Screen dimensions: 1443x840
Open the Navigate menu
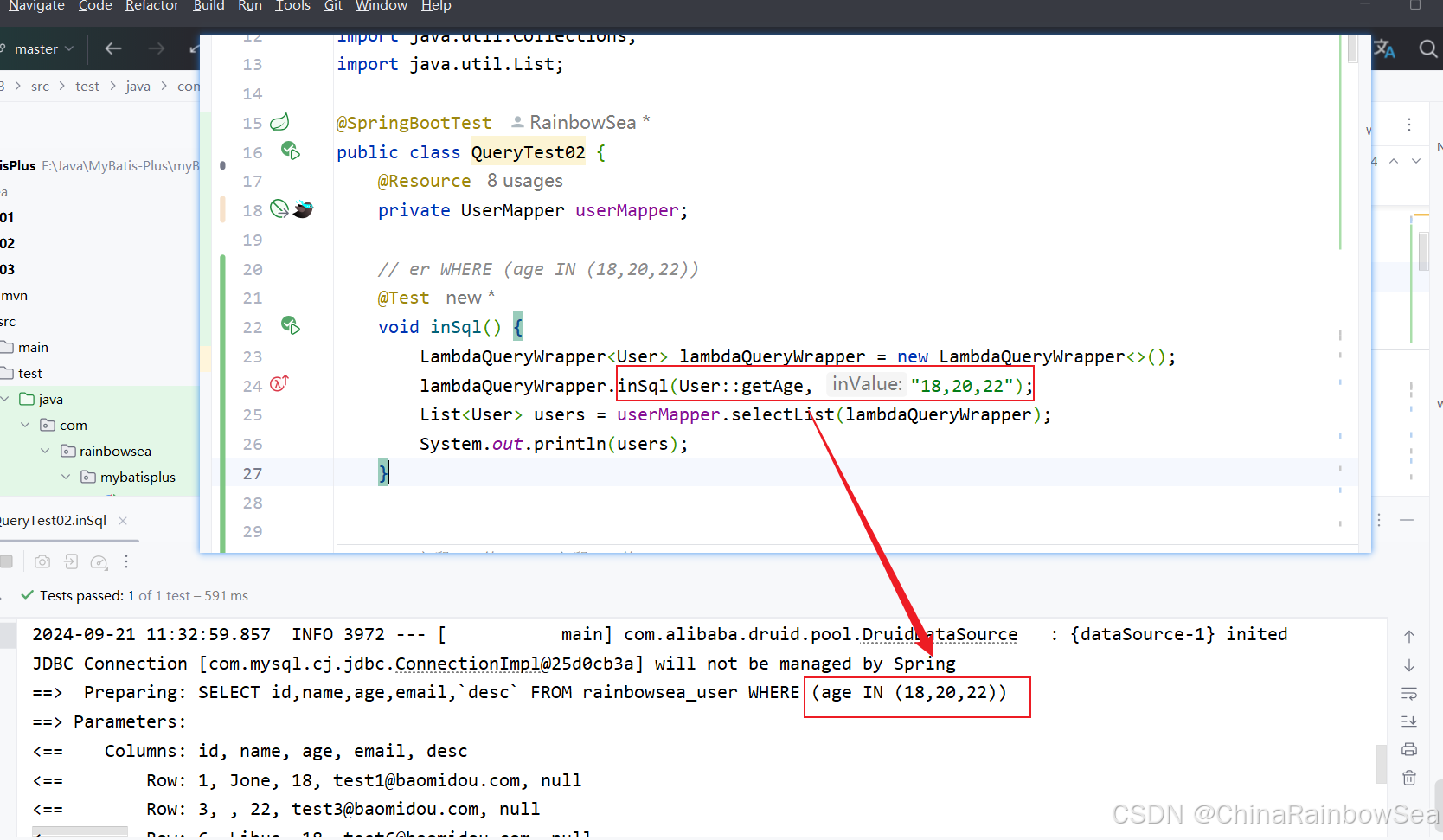click(36, 6)
